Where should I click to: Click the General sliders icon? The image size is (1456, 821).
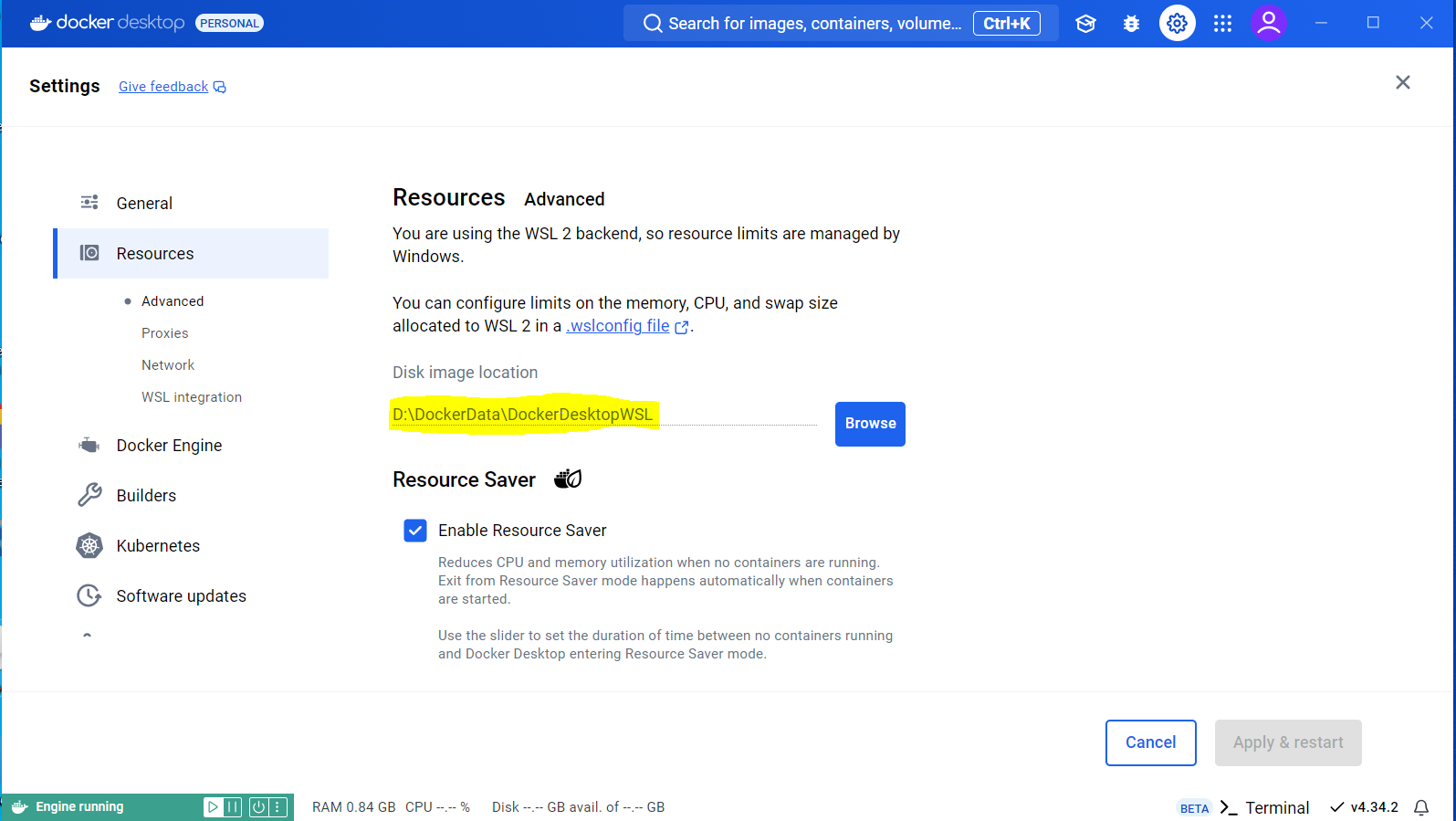pyautogui.click(x=89, y=203)
